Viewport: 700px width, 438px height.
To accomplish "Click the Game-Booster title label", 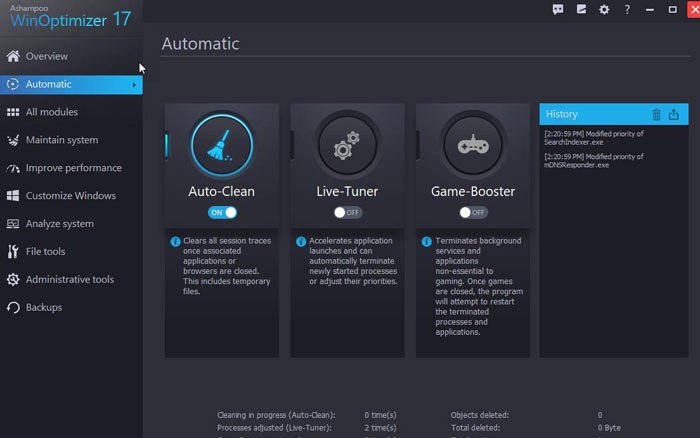I will 473,192.
